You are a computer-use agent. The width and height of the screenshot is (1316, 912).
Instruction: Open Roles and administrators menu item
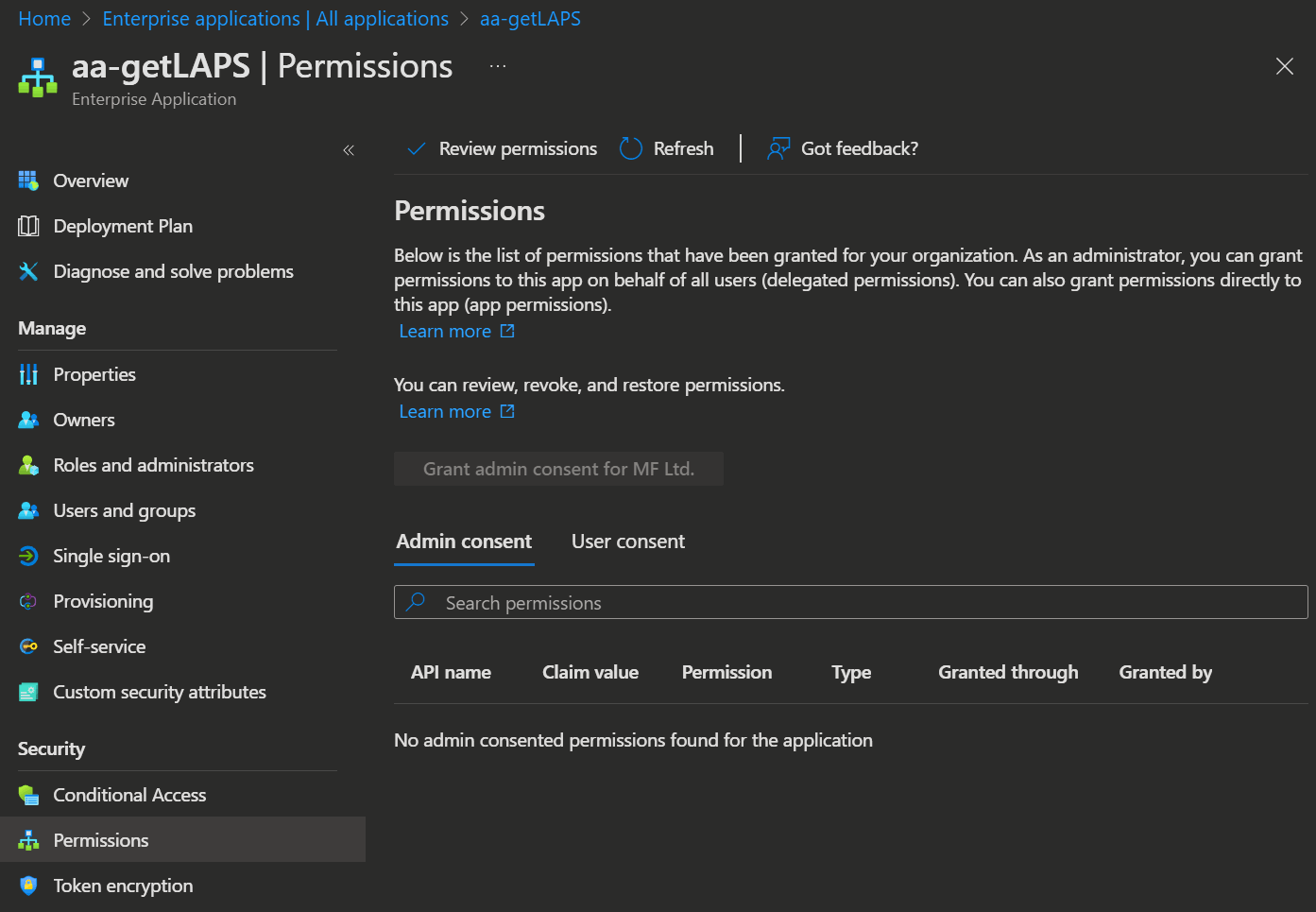(153, 465)
